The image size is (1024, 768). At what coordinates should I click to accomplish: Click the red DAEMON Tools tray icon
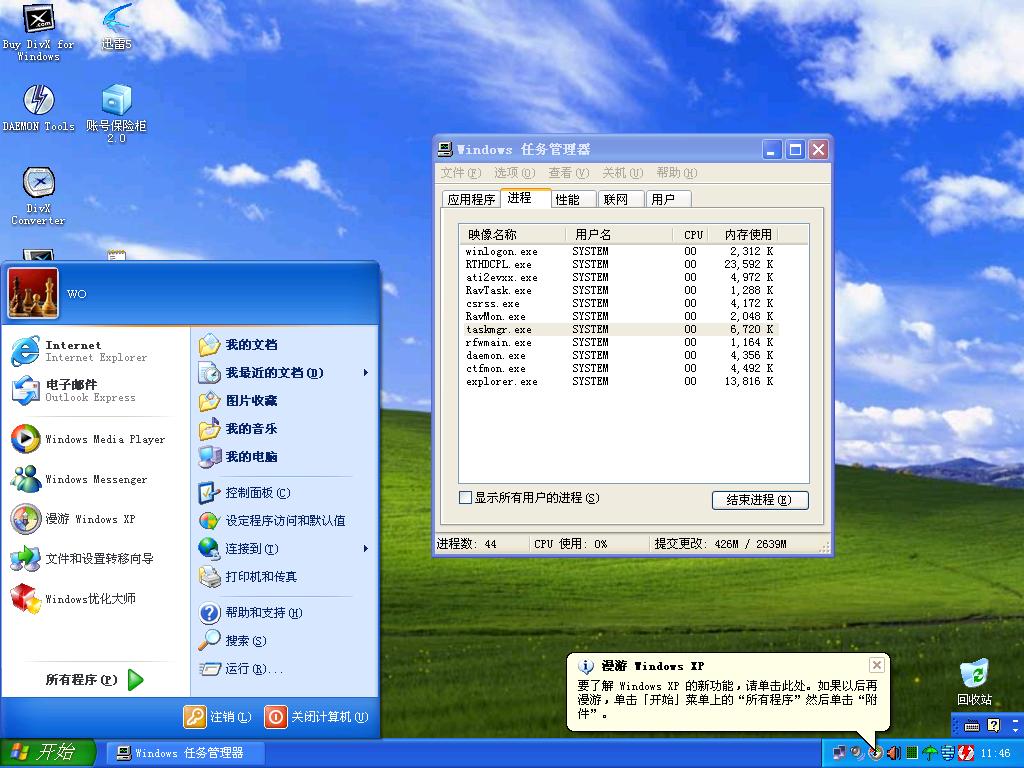[966, 753]
